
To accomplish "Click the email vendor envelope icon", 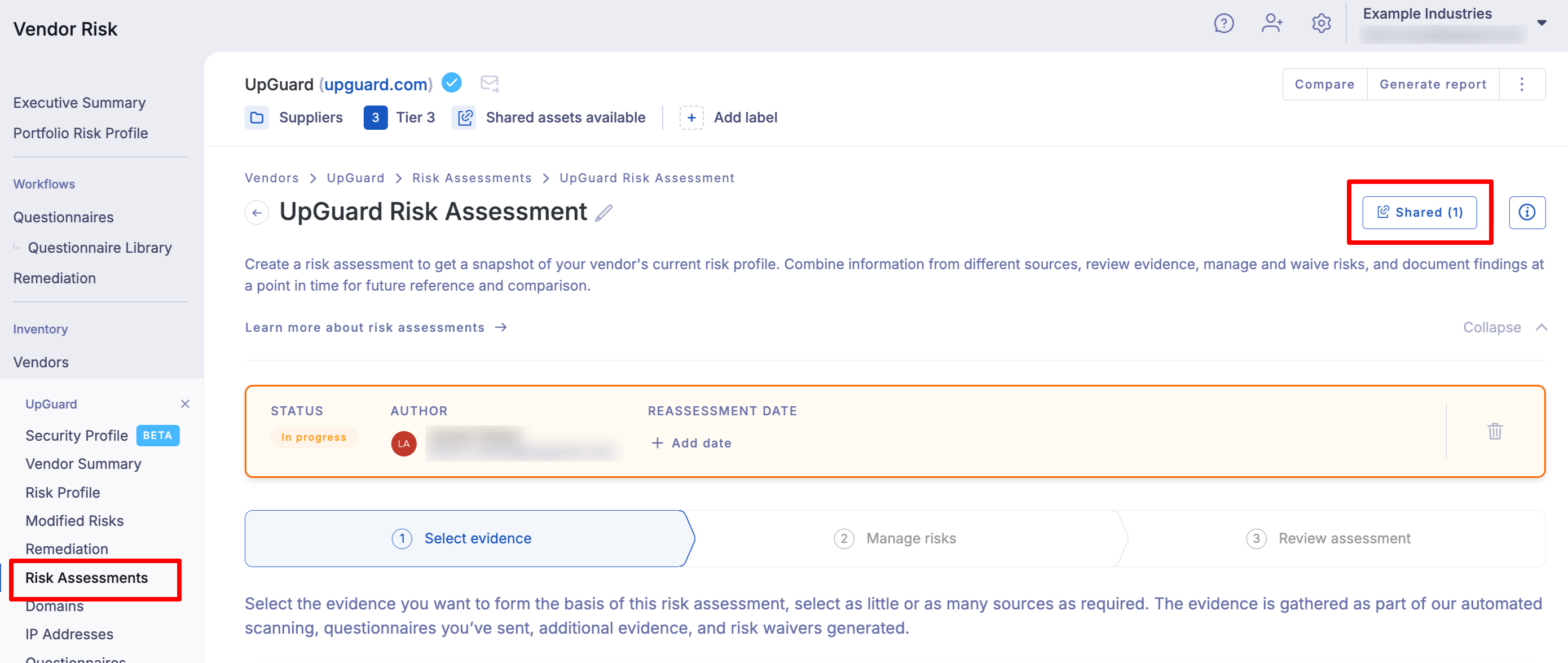I will point(490,84).
